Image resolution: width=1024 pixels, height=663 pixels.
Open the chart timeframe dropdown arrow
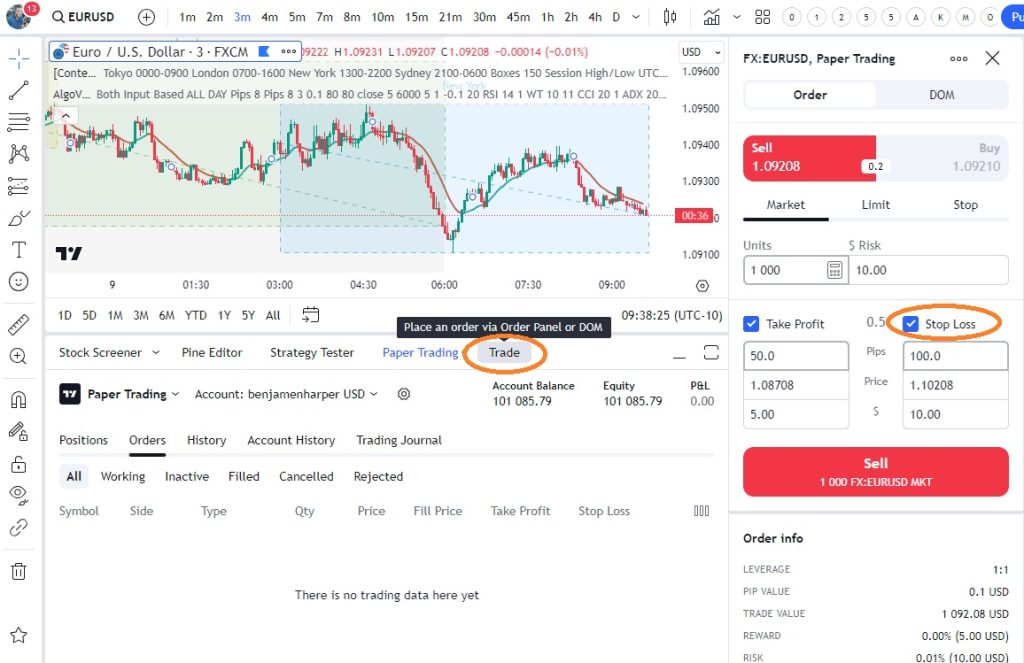coord(636,16)
